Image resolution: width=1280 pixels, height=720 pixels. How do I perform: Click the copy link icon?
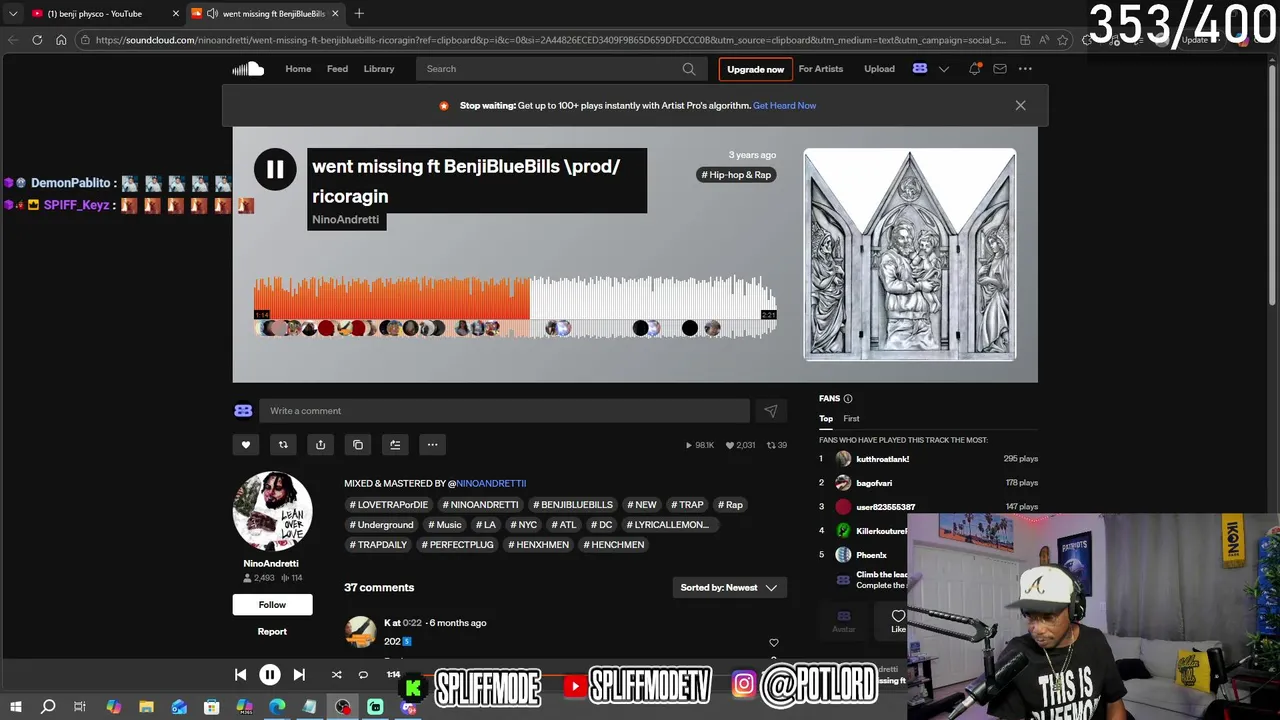tap(358, 445)
